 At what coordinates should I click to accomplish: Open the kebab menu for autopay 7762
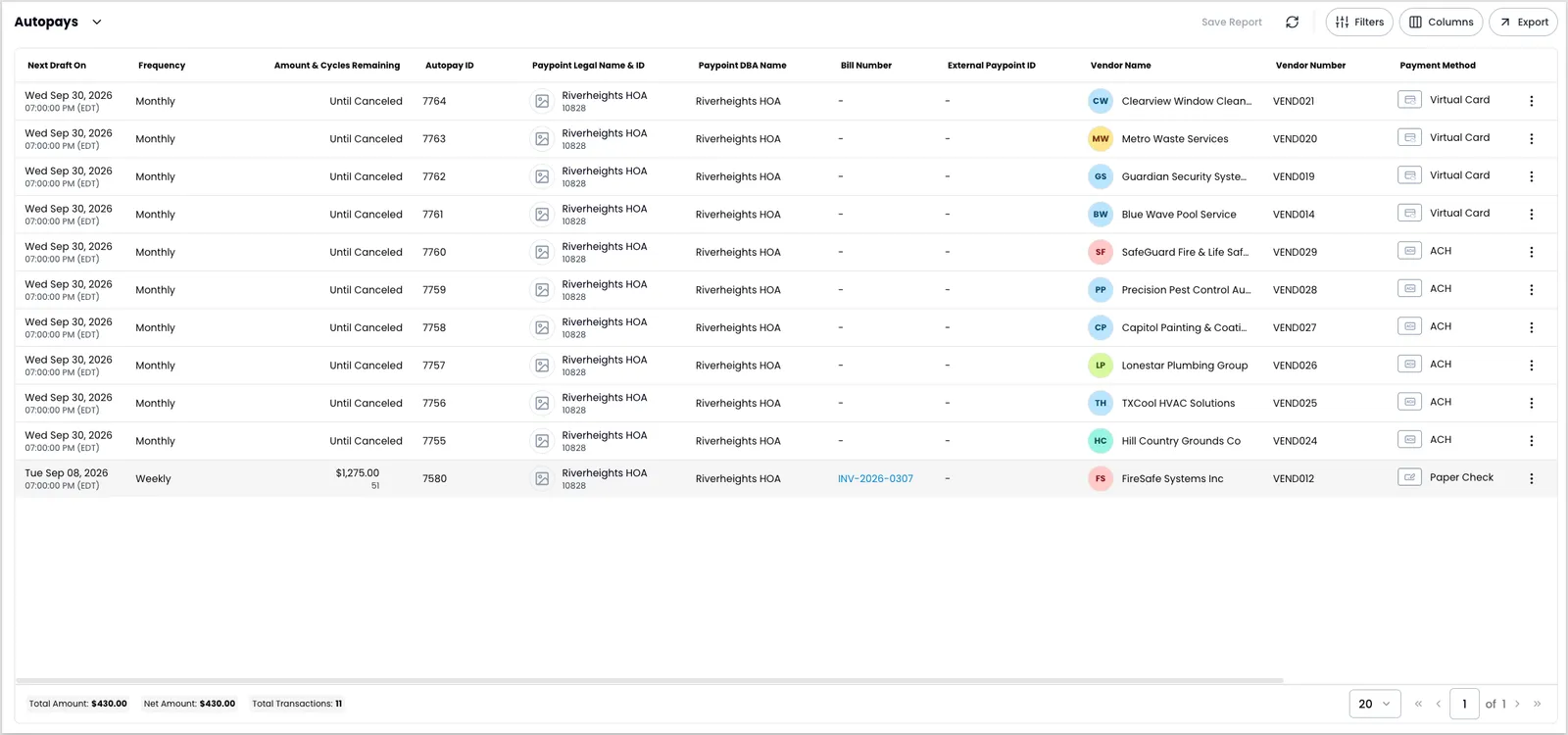tap(1532, 176)
